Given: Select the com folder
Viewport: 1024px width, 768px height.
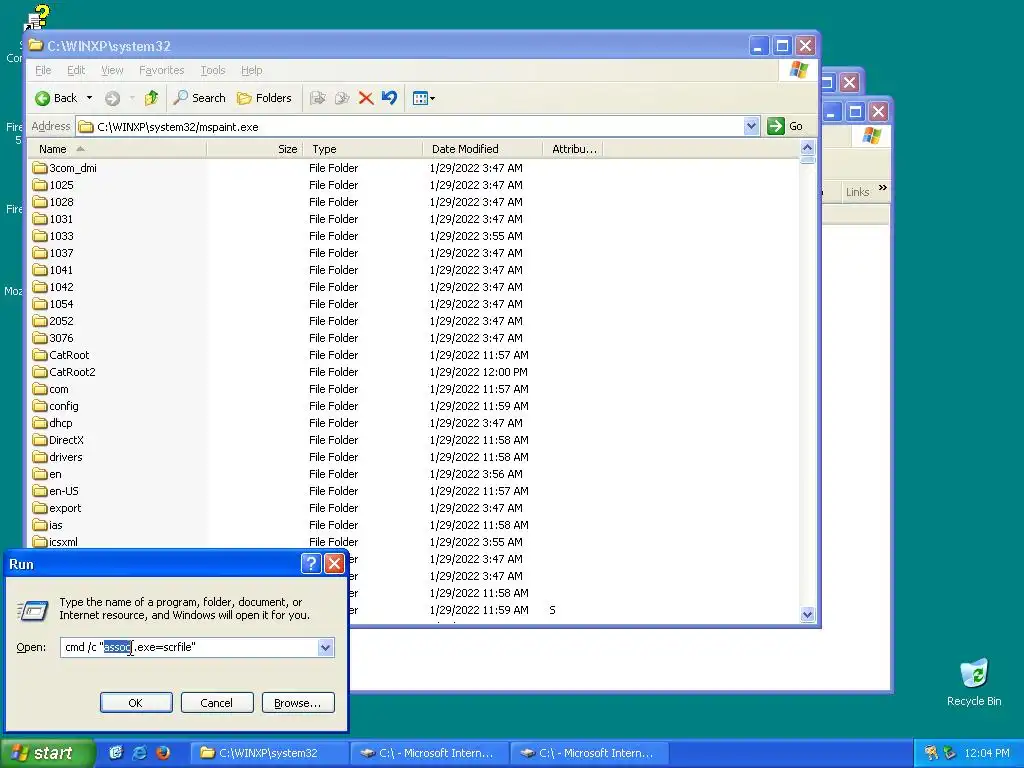Looking at the screenshot, I should (50, 389).
